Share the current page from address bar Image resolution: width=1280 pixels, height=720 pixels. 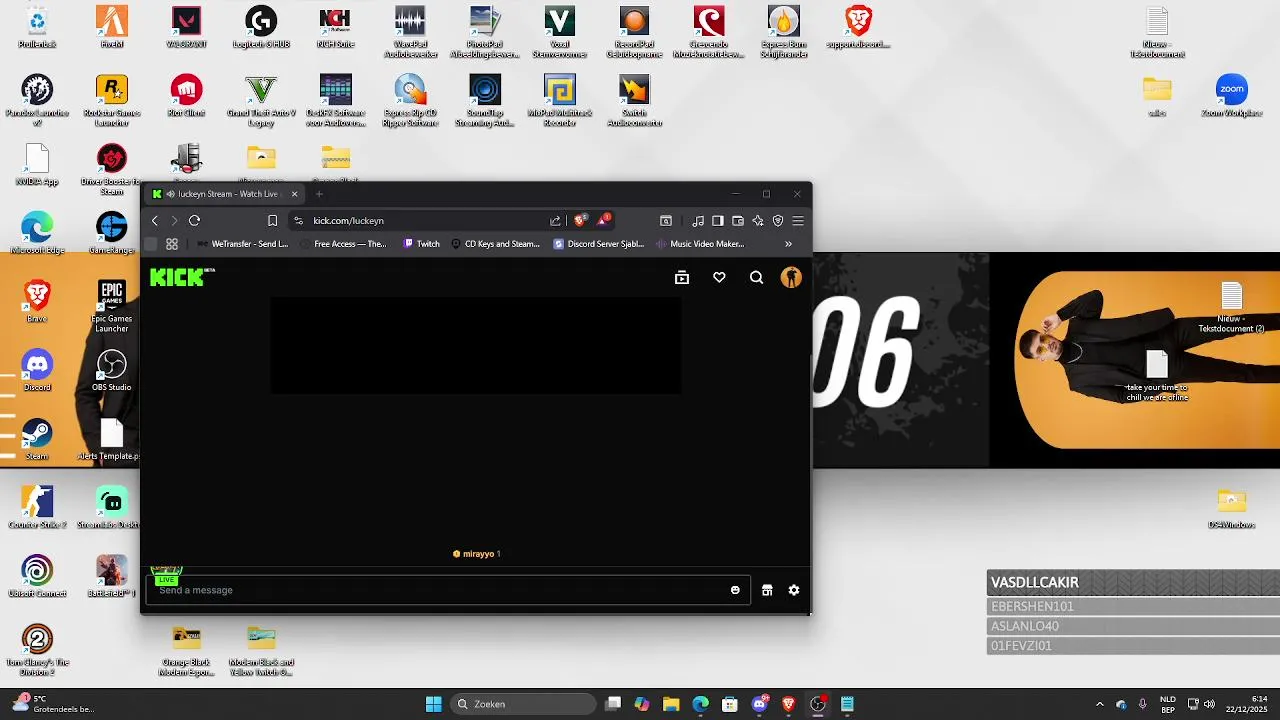click(555, 221)
